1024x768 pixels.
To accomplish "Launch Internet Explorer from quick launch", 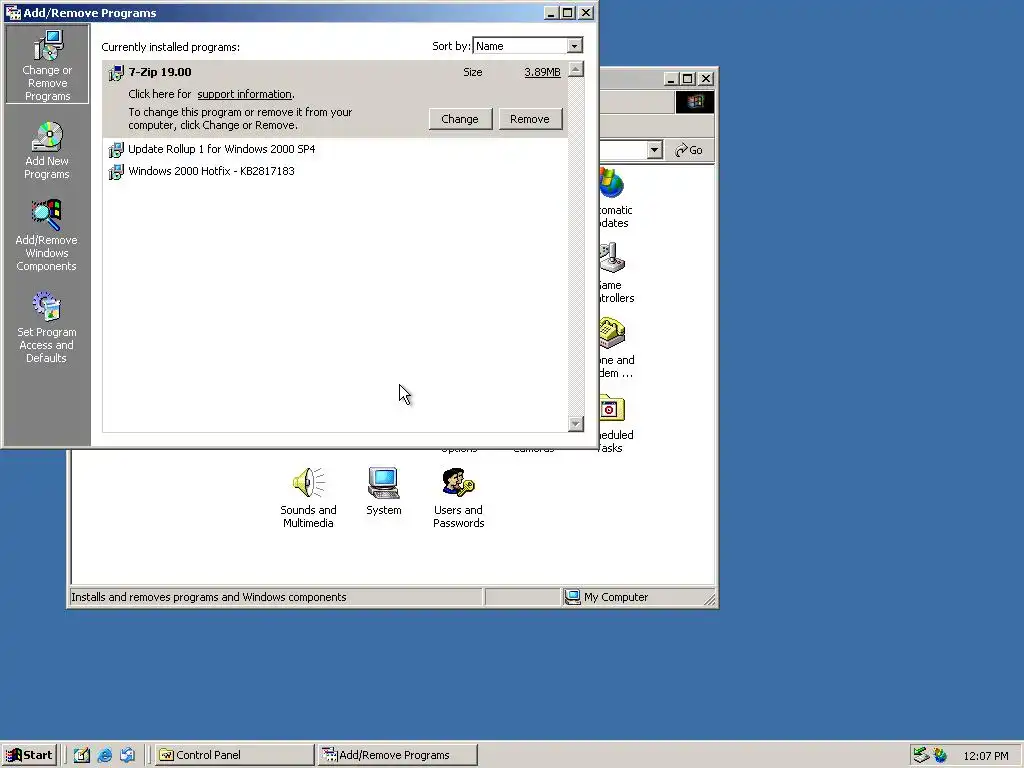I will coord(104,755).
